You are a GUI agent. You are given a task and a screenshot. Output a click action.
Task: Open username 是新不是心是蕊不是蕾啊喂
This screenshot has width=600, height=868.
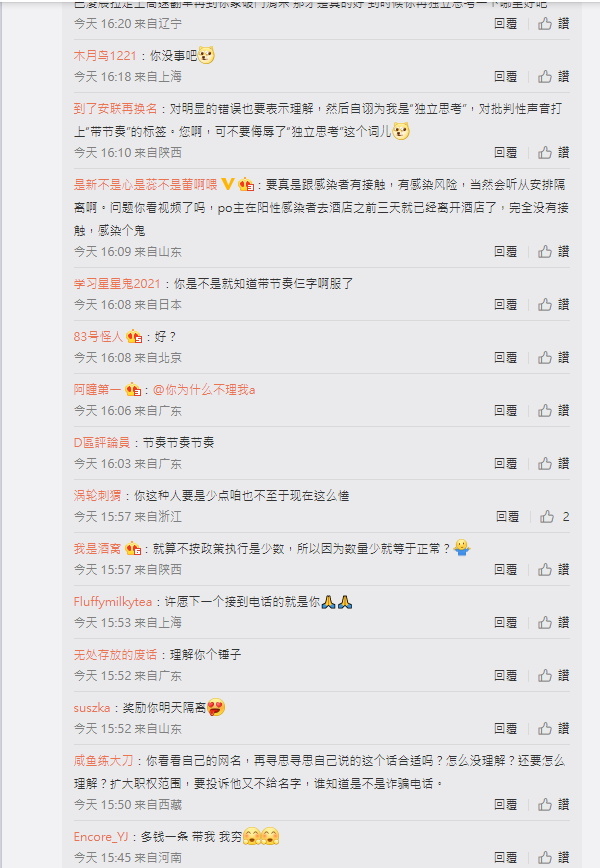point(145,184)
